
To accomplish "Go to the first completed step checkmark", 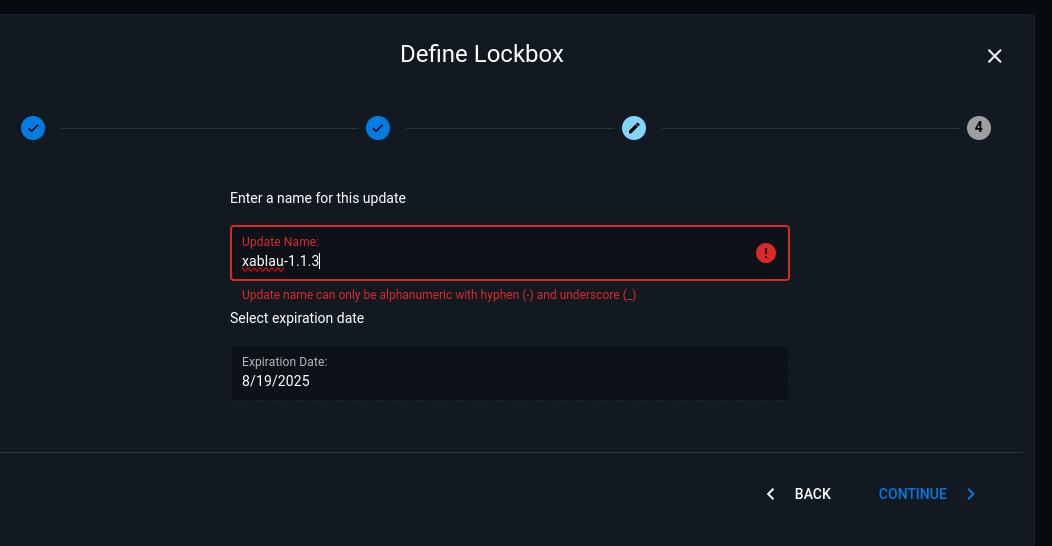I will pyautogui.click(x=33, y=128).
